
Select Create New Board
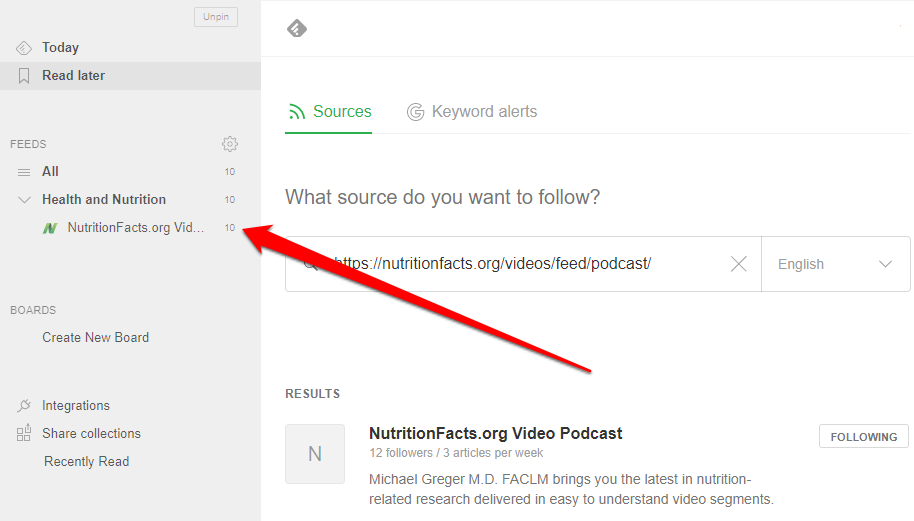pos(95,338)
